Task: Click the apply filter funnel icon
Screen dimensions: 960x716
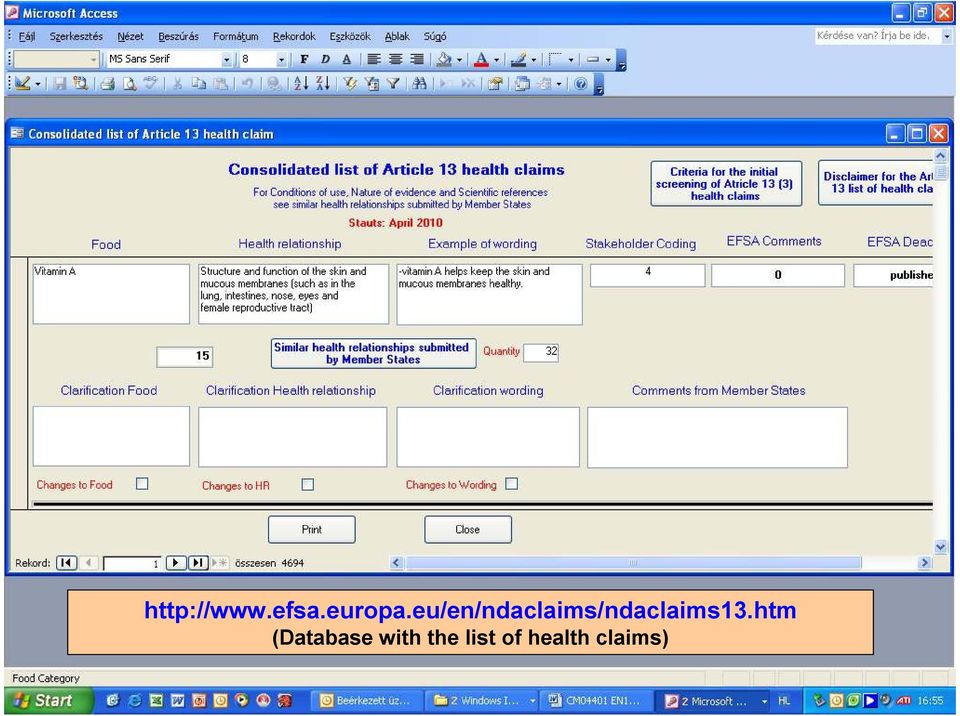Action: [x=393, y=83]
